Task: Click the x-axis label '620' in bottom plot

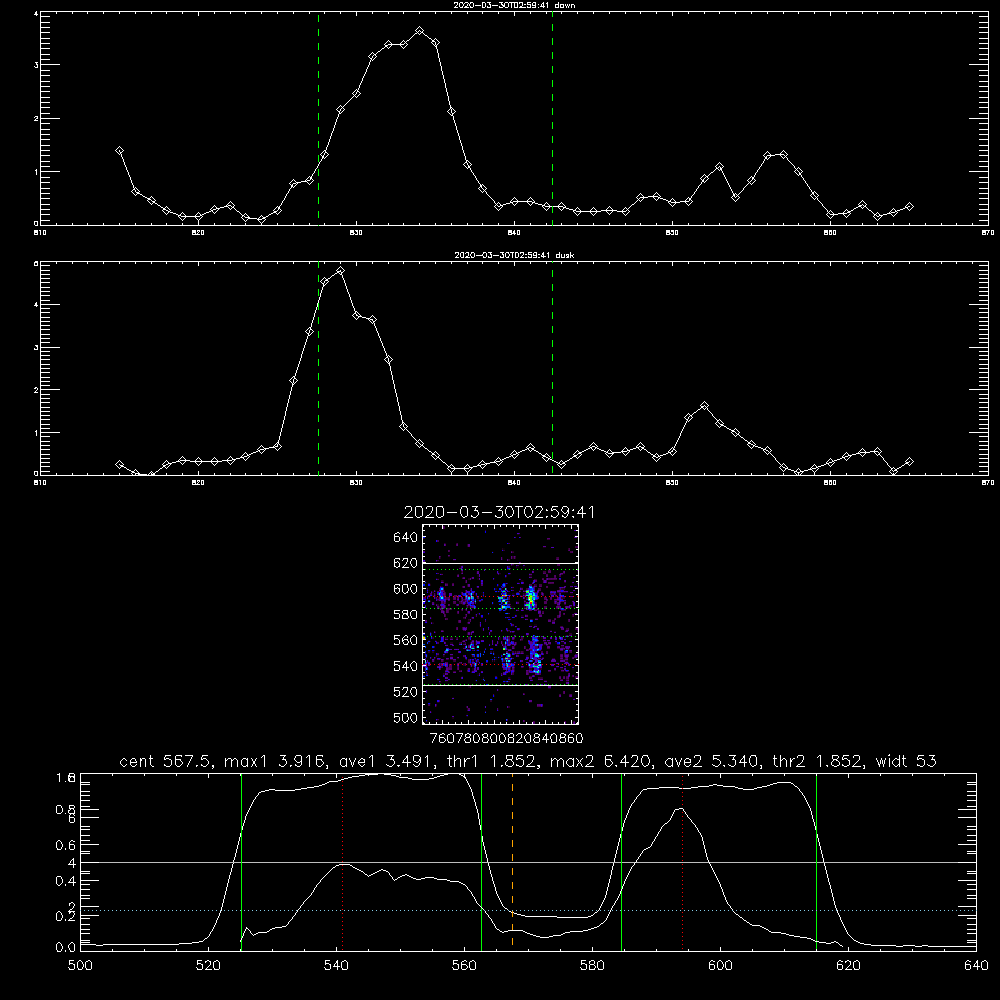Action: (x=848, y=966)
